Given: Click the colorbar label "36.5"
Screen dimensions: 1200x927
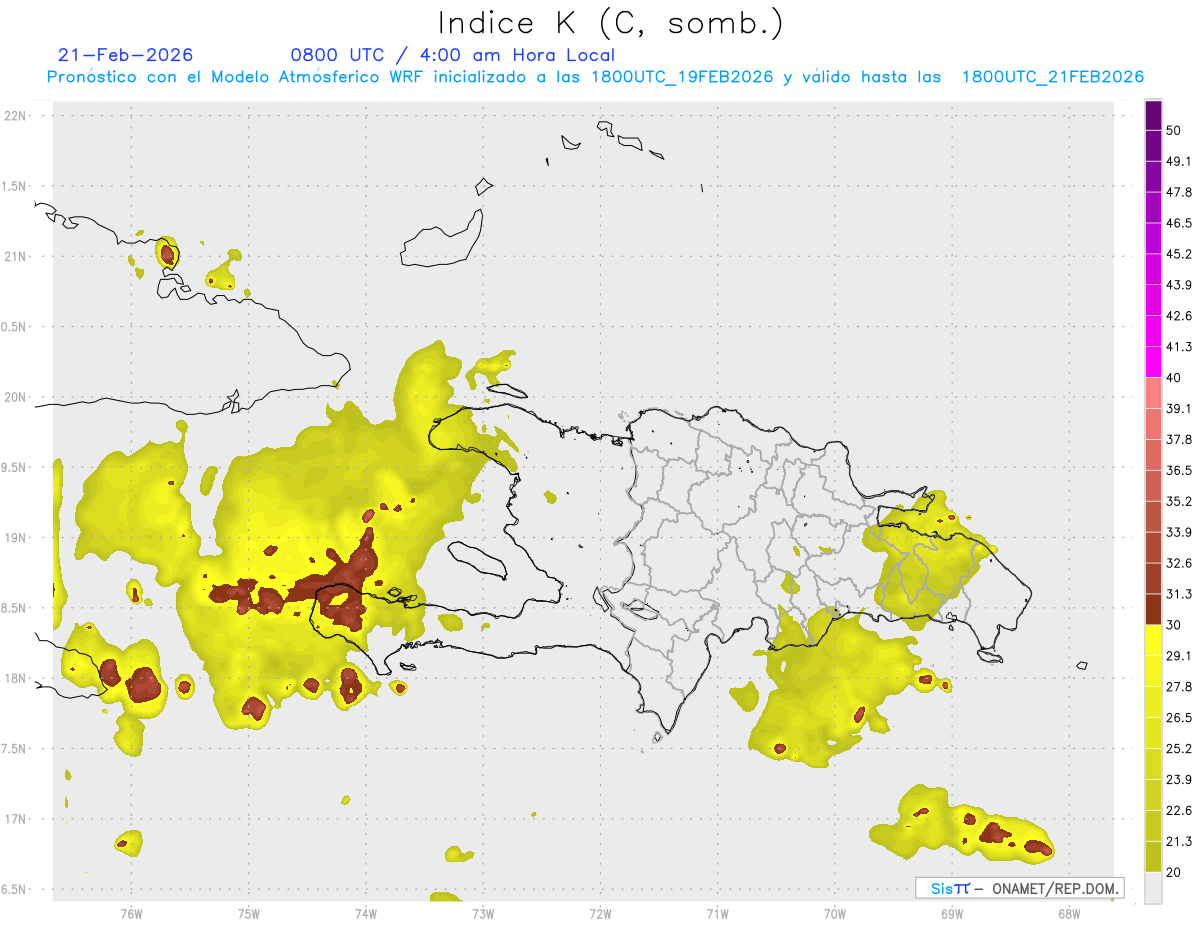Looking at the screenshot, I should click(x=1179, y=470).
